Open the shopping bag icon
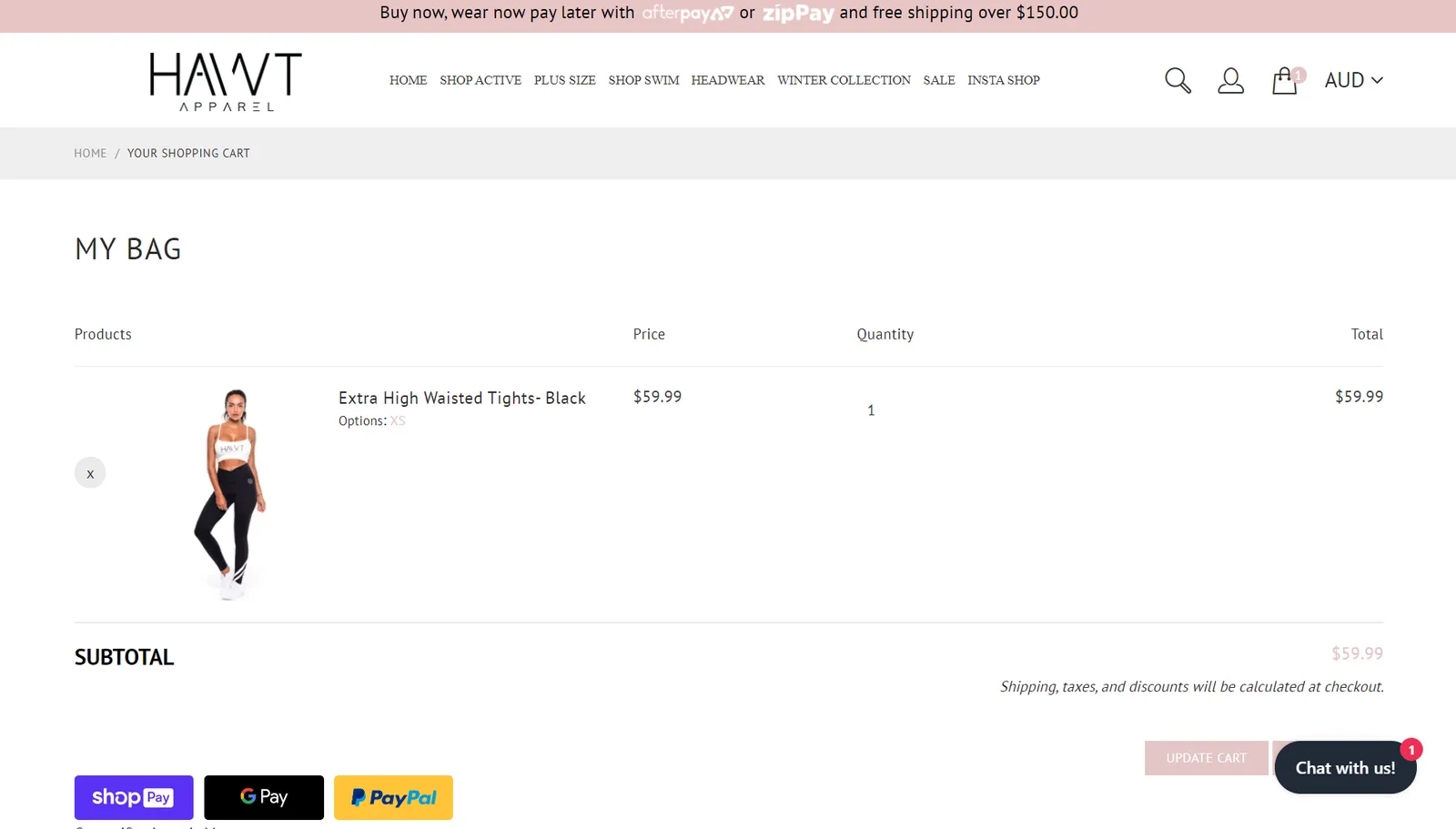 pos(1284,81)
